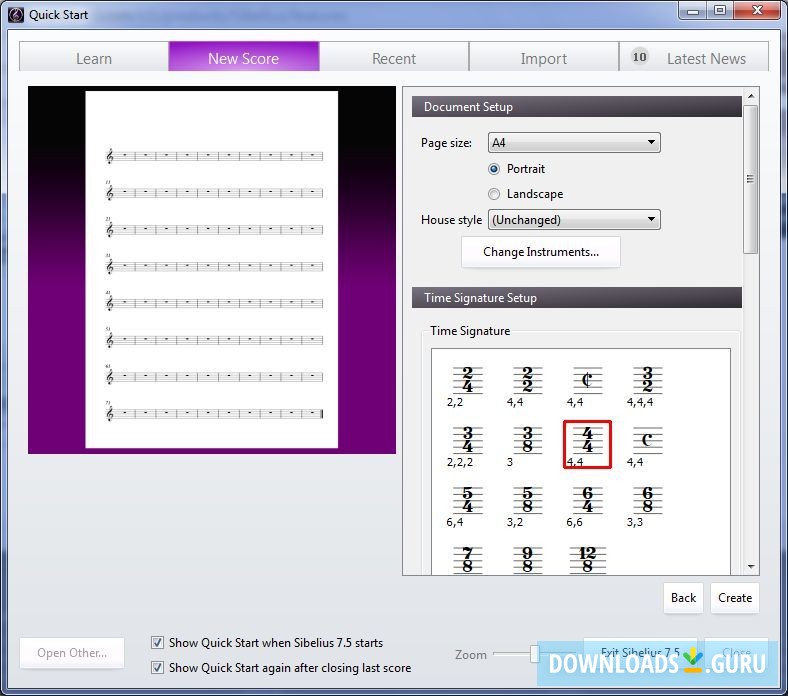Select Landscape orientation
Viewport: 788px width, 696px height.
click(x=494, y=194)
